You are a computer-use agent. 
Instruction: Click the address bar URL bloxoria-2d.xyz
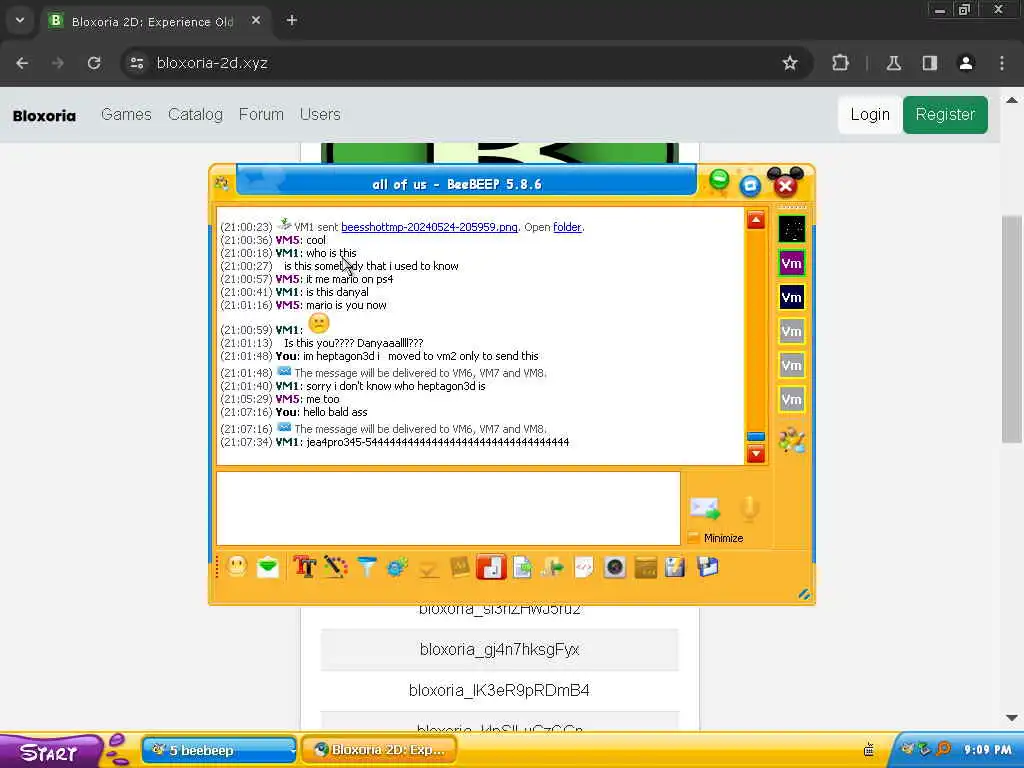(212, 63)
